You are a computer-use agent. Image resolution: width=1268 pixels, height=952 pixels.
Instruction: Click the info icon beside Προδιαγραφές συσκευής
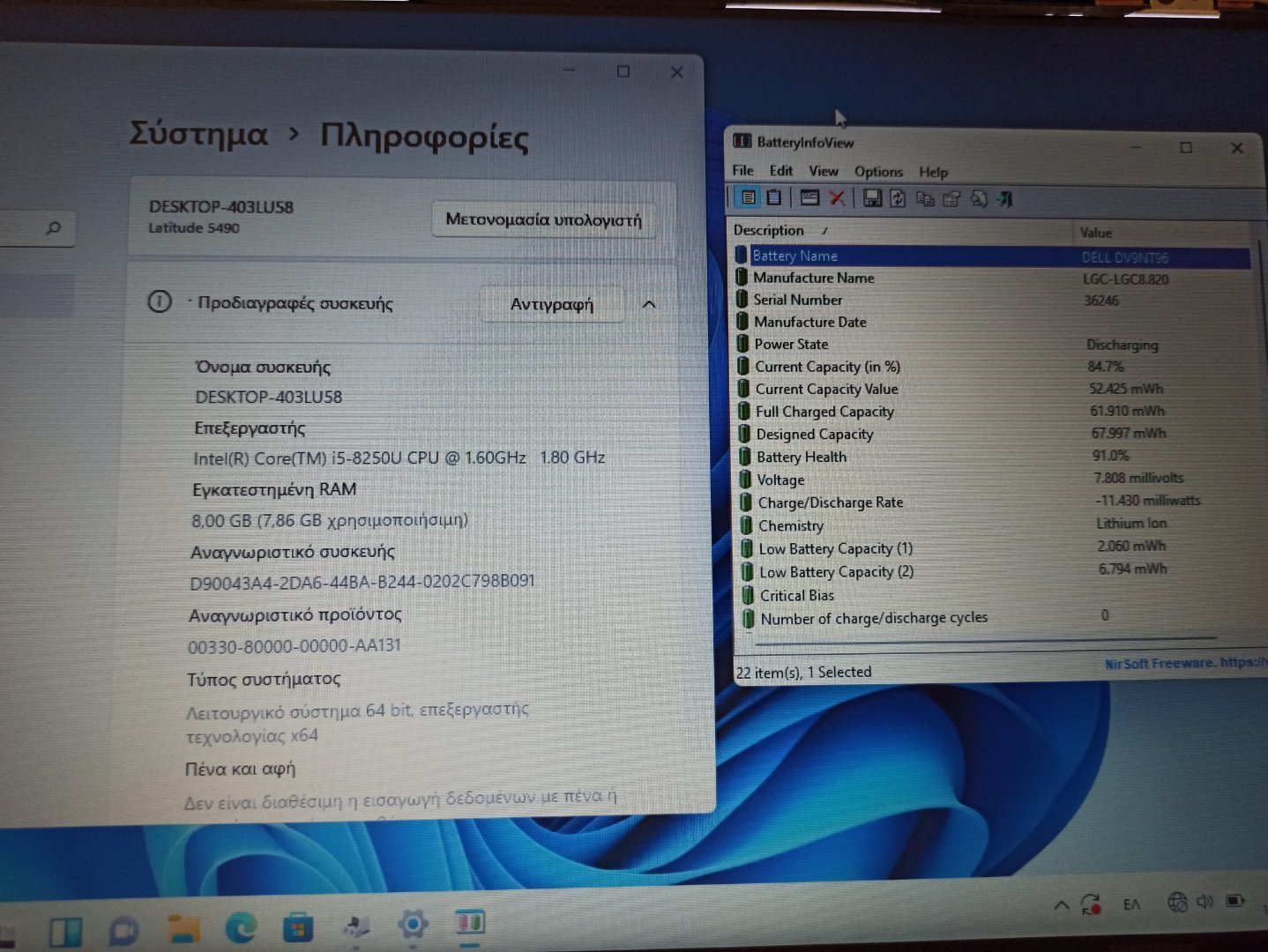coord(160,302)
